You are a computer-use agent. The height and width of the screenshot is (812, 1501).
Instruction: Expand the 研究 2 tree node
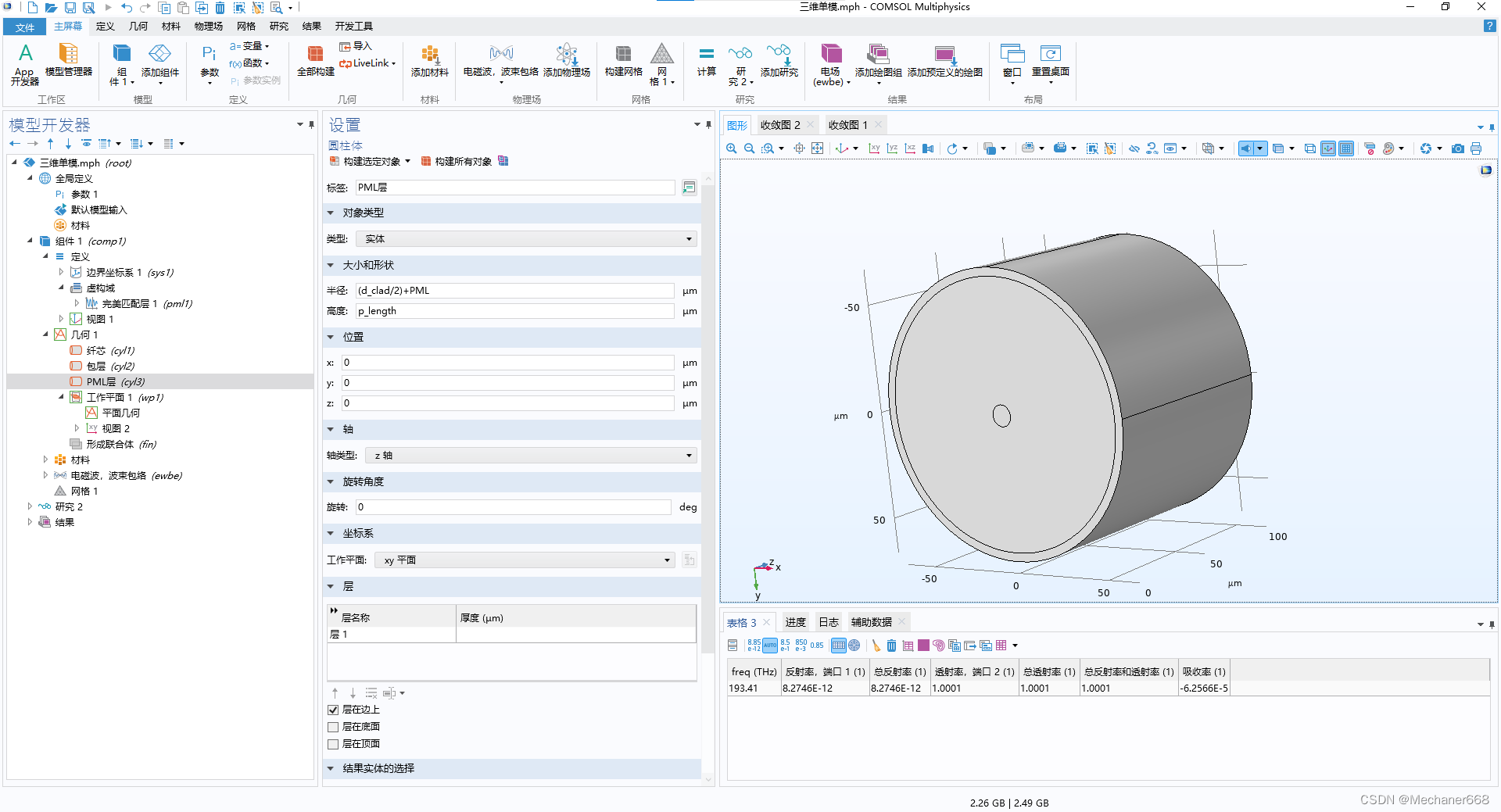30,506
